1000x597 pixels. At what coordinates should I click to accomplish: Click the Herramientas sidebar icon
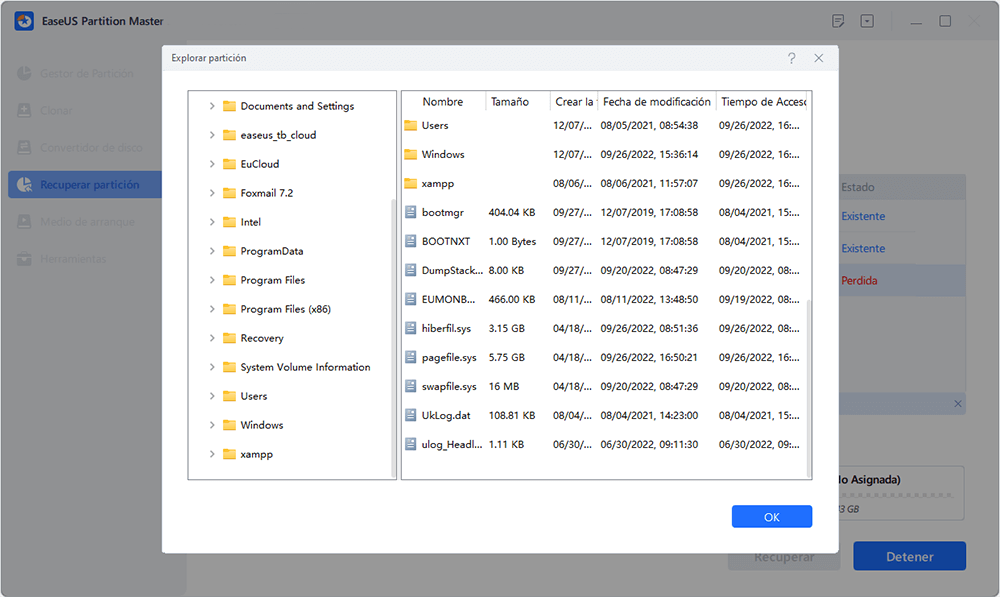(x=24, y=258)
